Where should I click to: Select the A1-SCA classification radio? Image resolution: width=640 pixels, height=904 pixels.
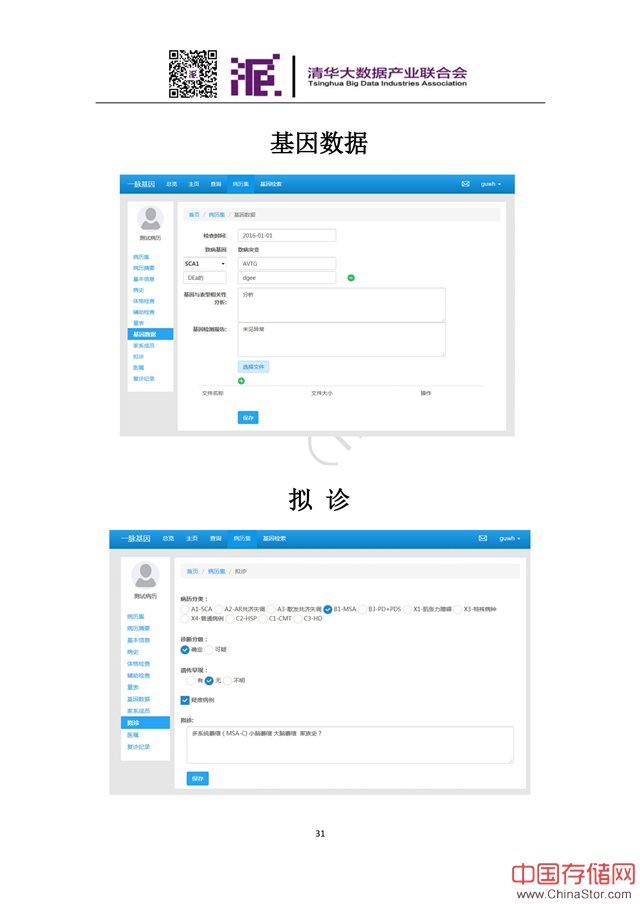(x=185, y=608)
